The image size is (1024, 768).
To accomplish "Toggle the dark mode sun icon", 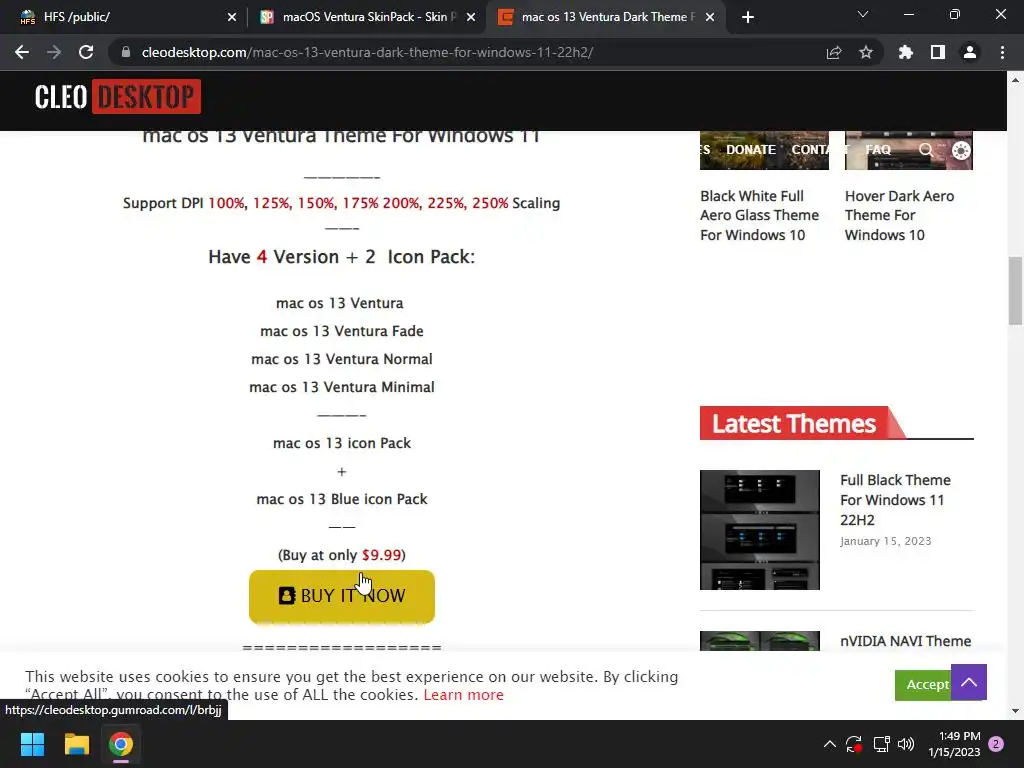I will point(961,150).
